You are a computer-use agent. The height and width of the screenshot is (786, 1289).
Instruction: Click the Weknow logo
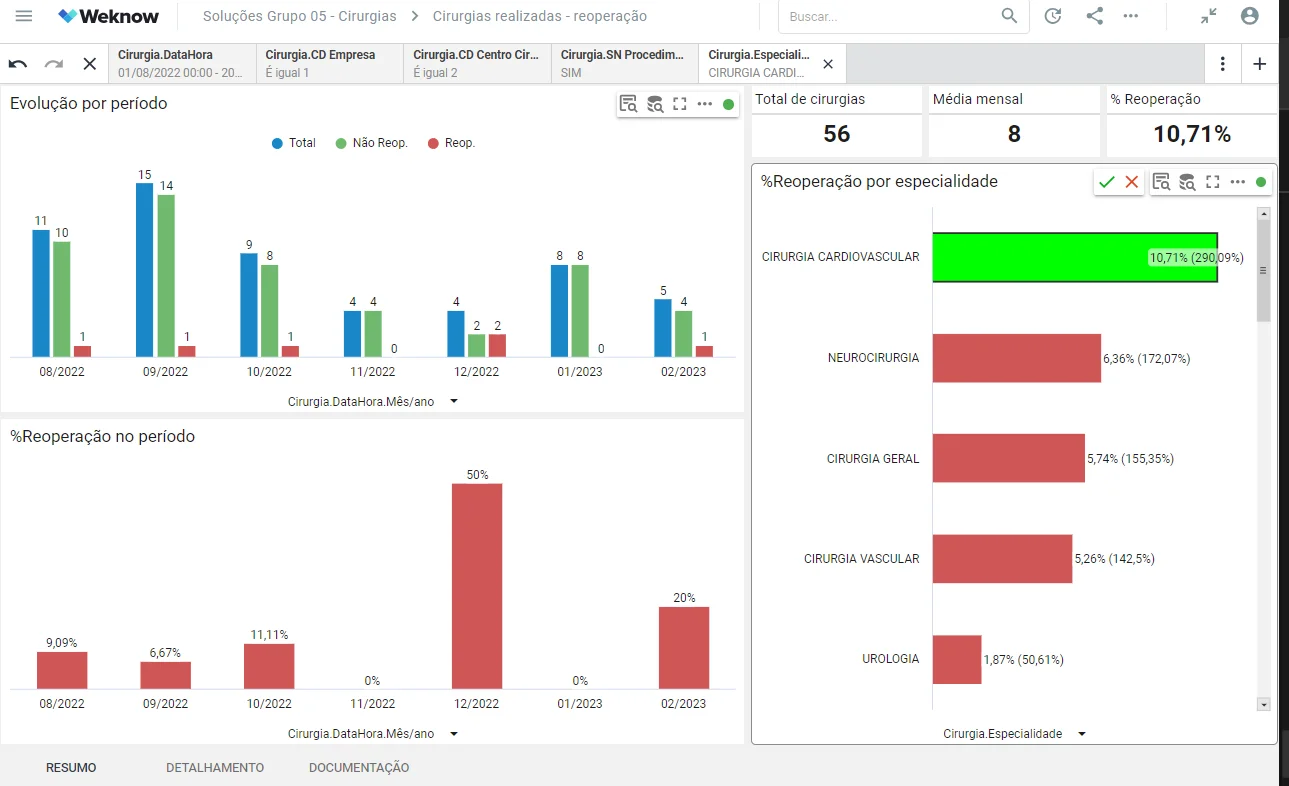tap(107, 16)
